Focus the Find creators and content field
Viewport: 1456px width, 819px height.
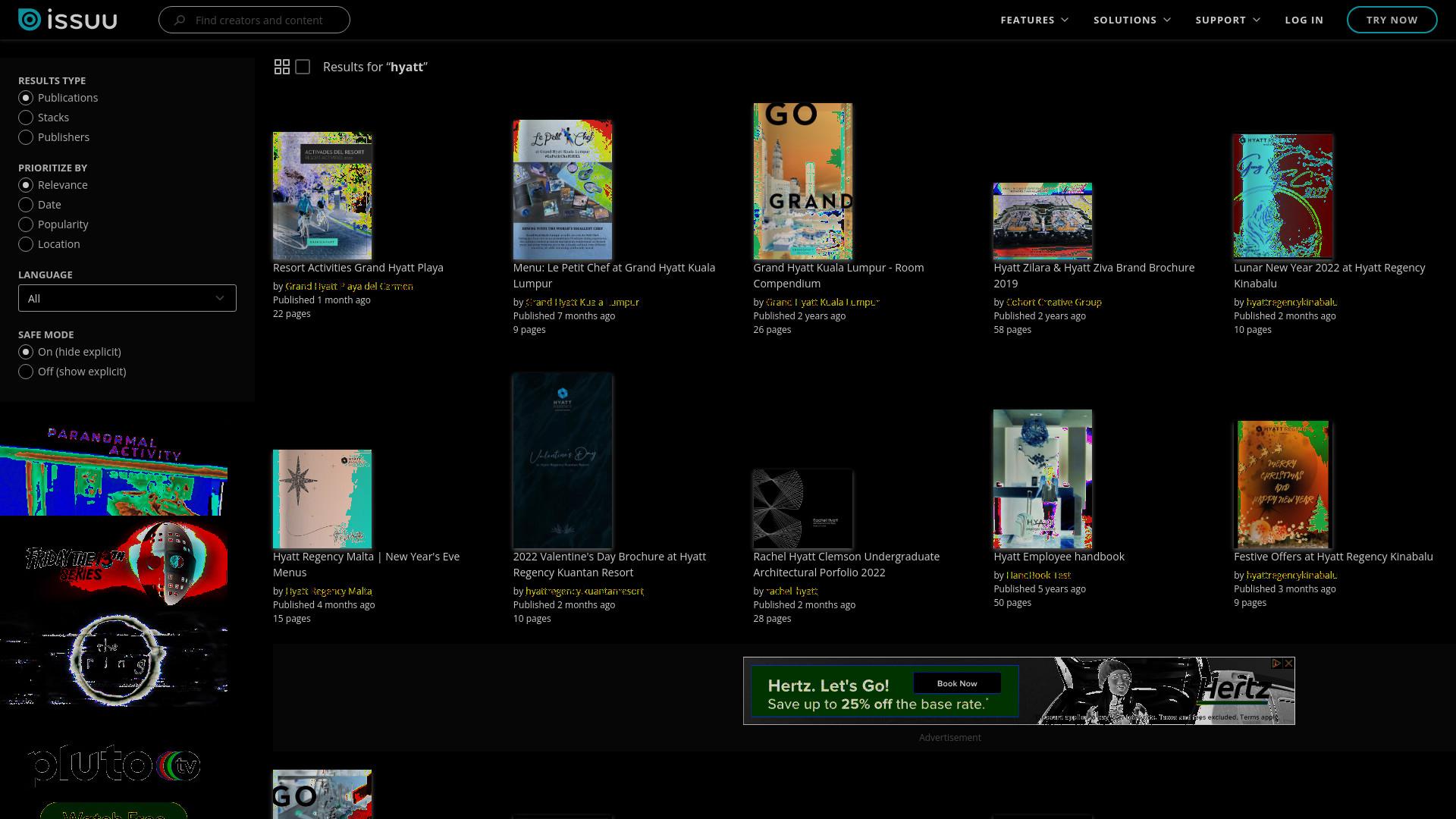click(254, 20)
